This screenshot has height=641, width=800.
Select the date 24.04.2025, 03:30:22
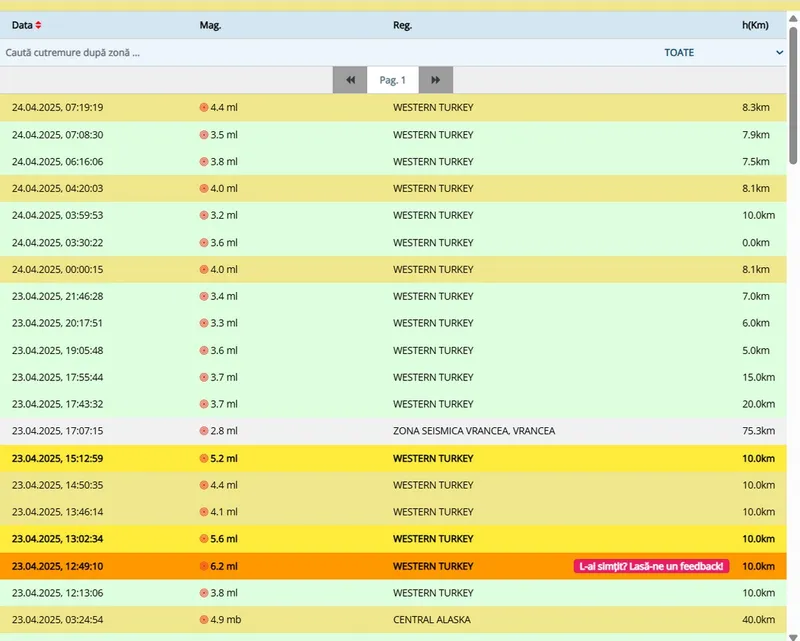point(57,242)
